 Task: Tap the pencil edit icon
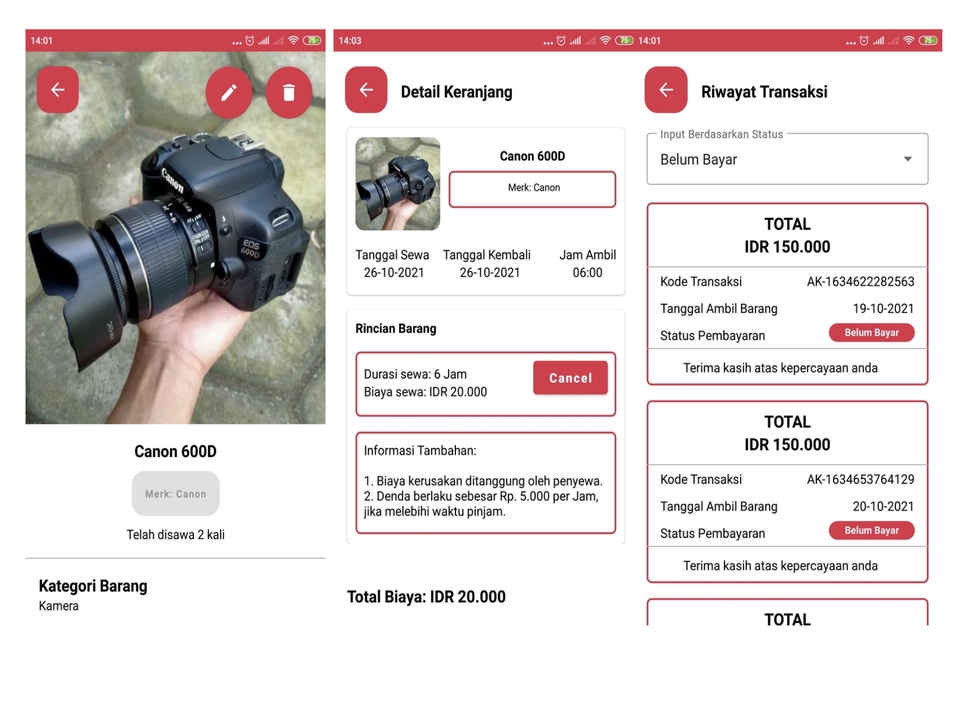[x=229, y=93]
